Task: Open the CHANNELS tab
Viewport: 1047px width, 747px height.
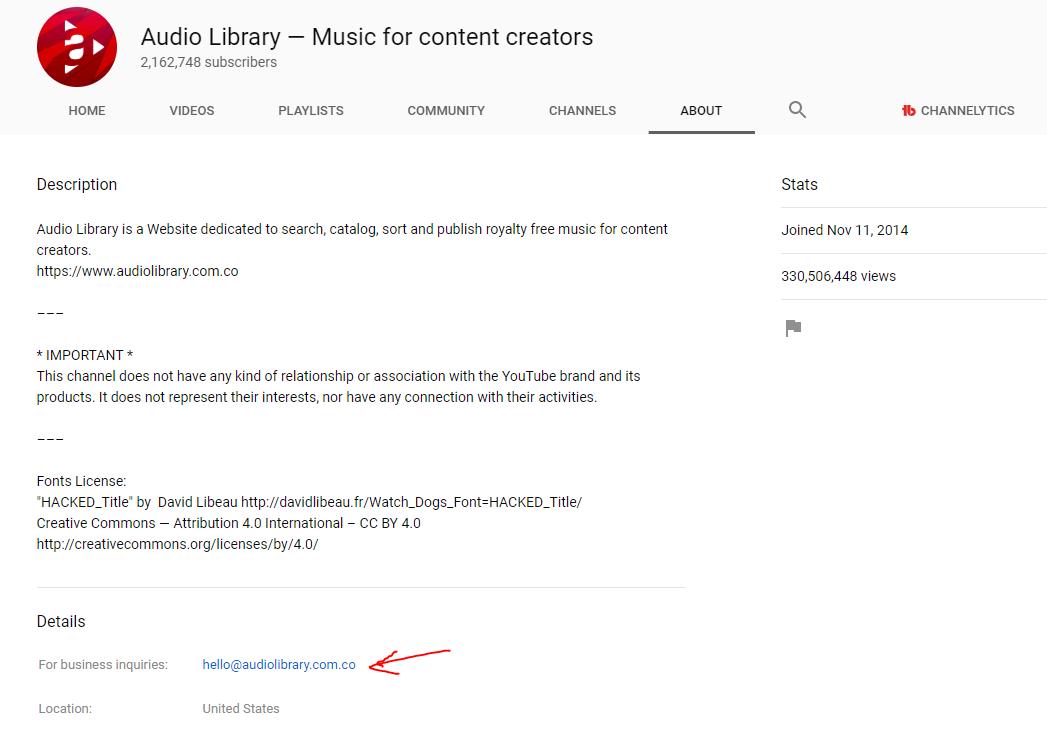Action: tap(582, 111)
